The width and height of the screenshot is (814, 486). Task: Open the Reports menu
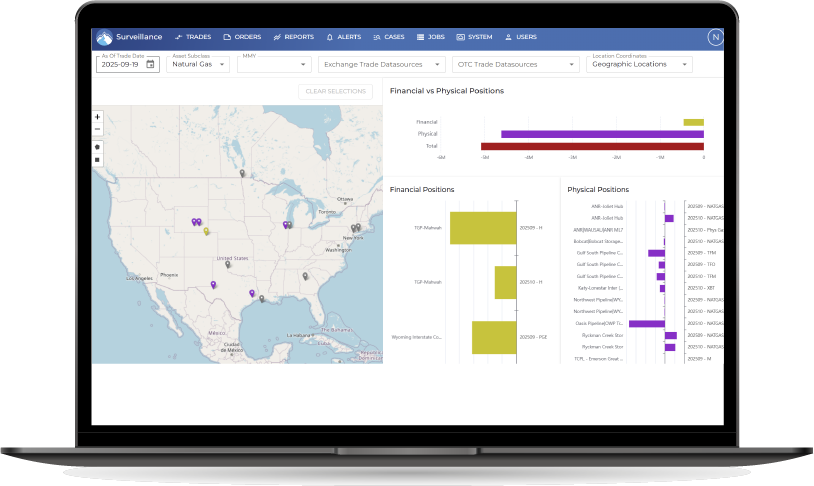coord(292,37)
